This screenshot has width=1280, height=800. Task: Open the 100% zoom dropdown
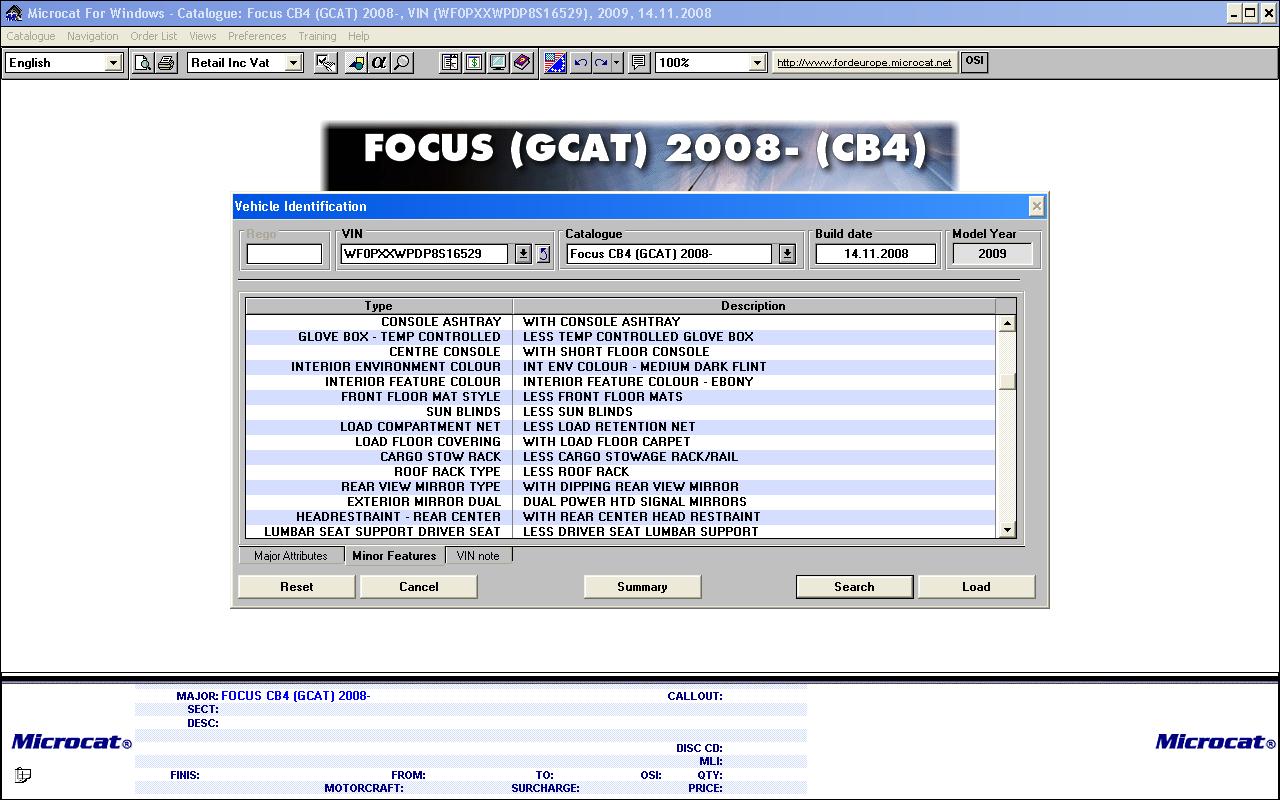(757, 63)
